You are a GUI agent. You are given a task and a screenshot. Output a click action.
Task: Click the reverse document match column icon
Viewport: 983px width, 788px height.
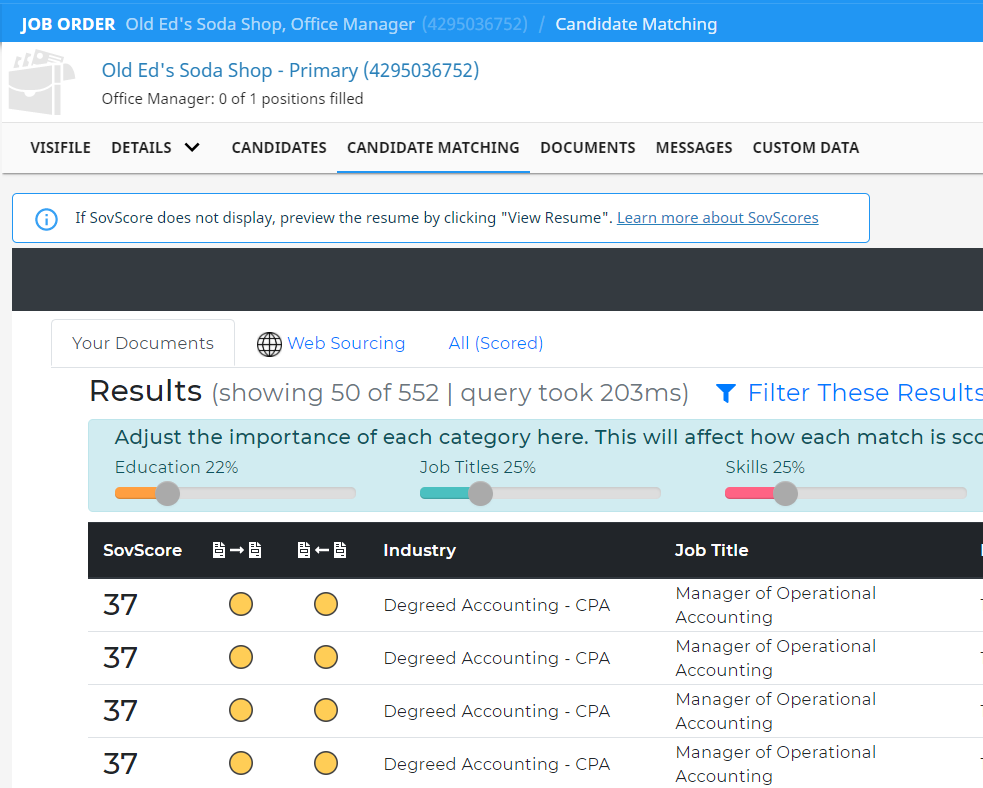pos(322,550)
